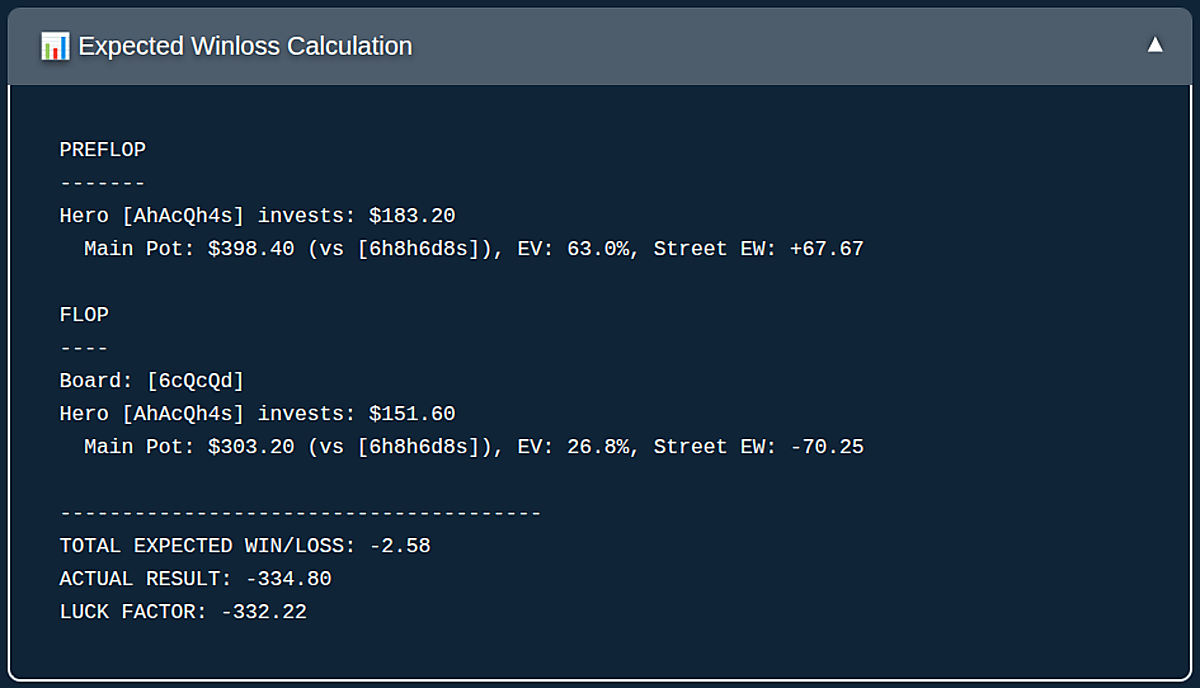This screenshot has width=1200, height=688.
Task: Click the 'Board: [6cQcQd]' line
Action: tap(152, 381)
